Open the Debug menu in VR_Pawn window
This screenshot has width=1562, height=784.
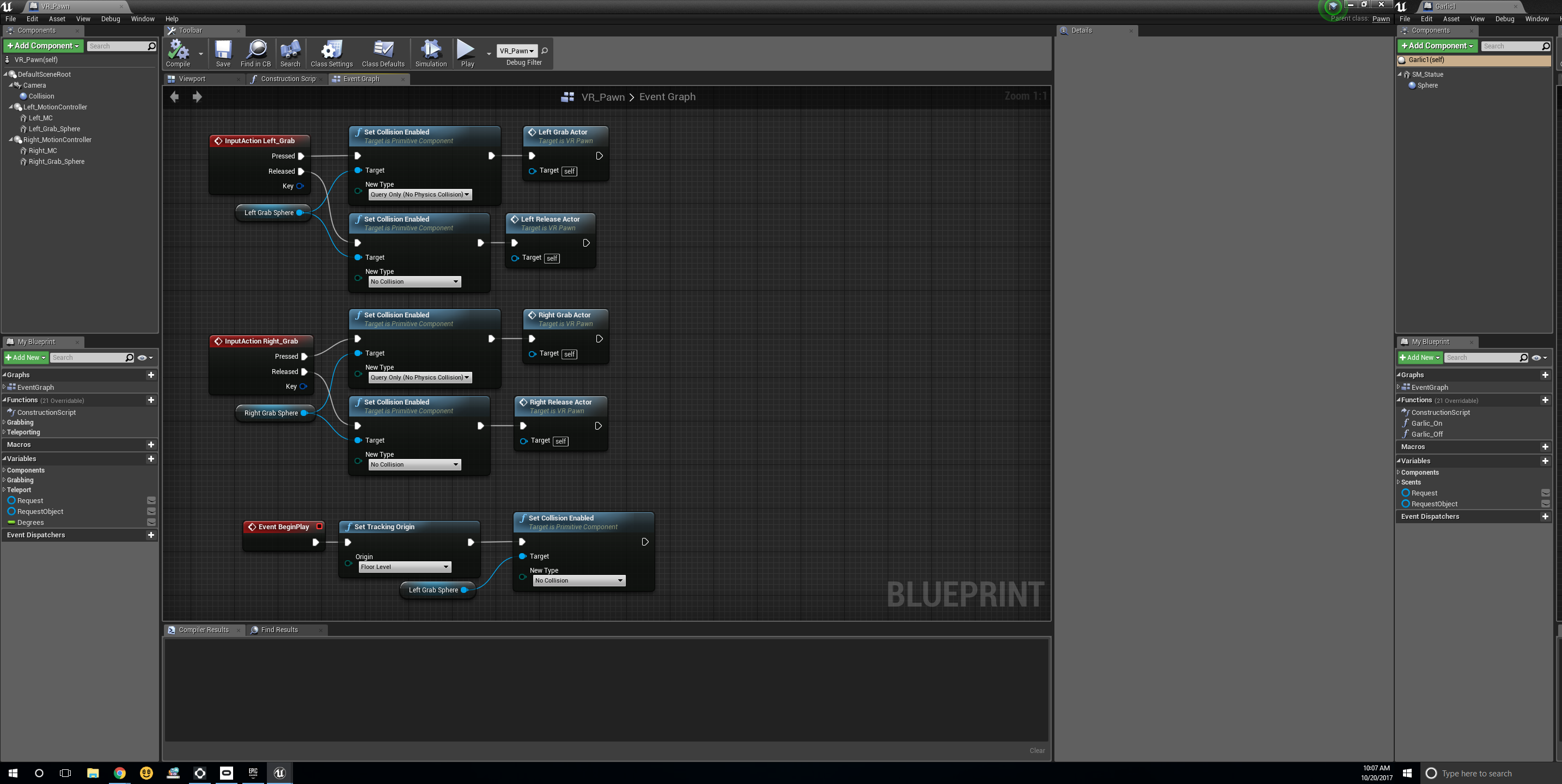[x=111, y=19]
